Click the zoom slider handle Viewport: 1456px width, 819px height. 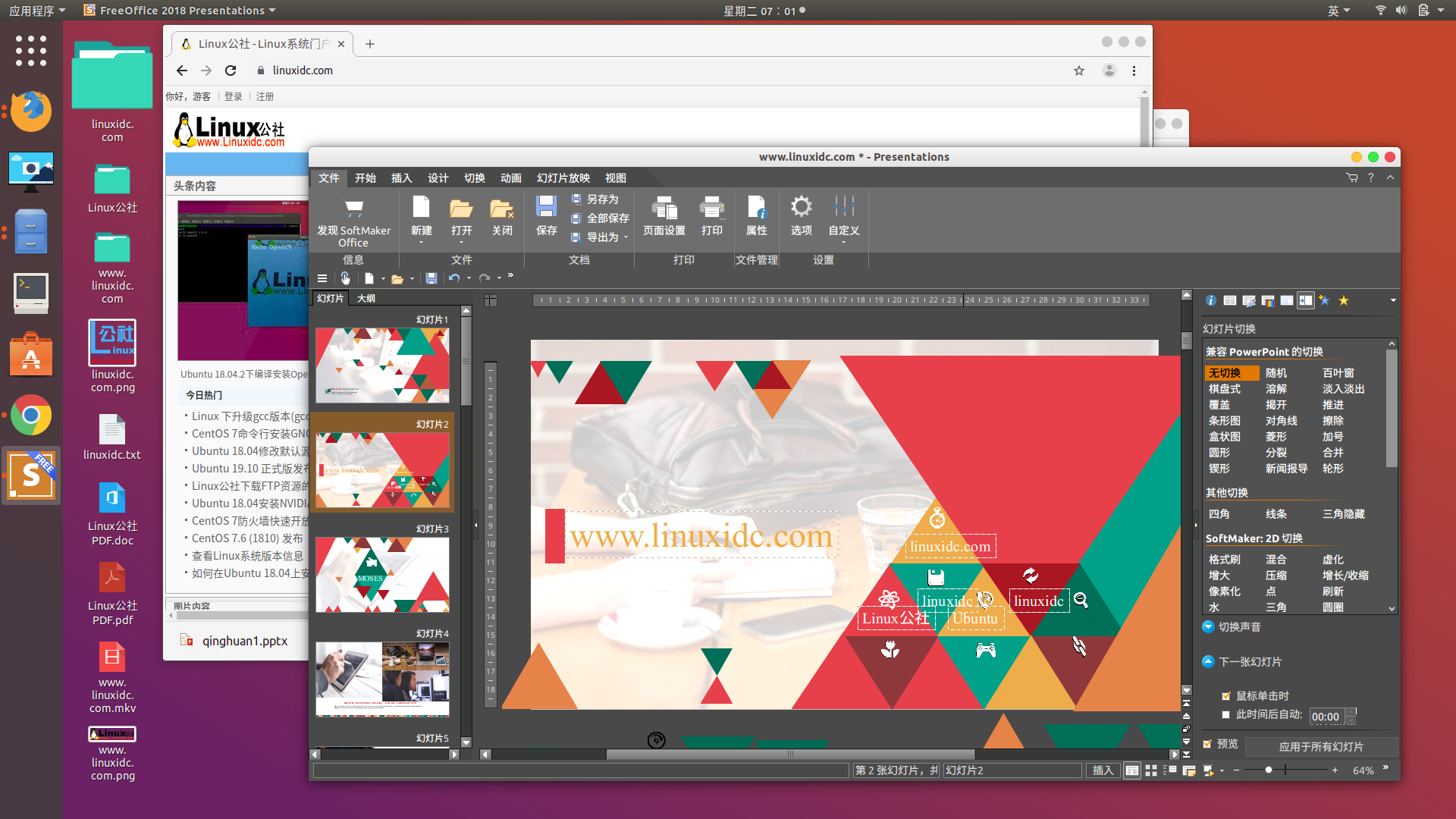coord(1269,770)
